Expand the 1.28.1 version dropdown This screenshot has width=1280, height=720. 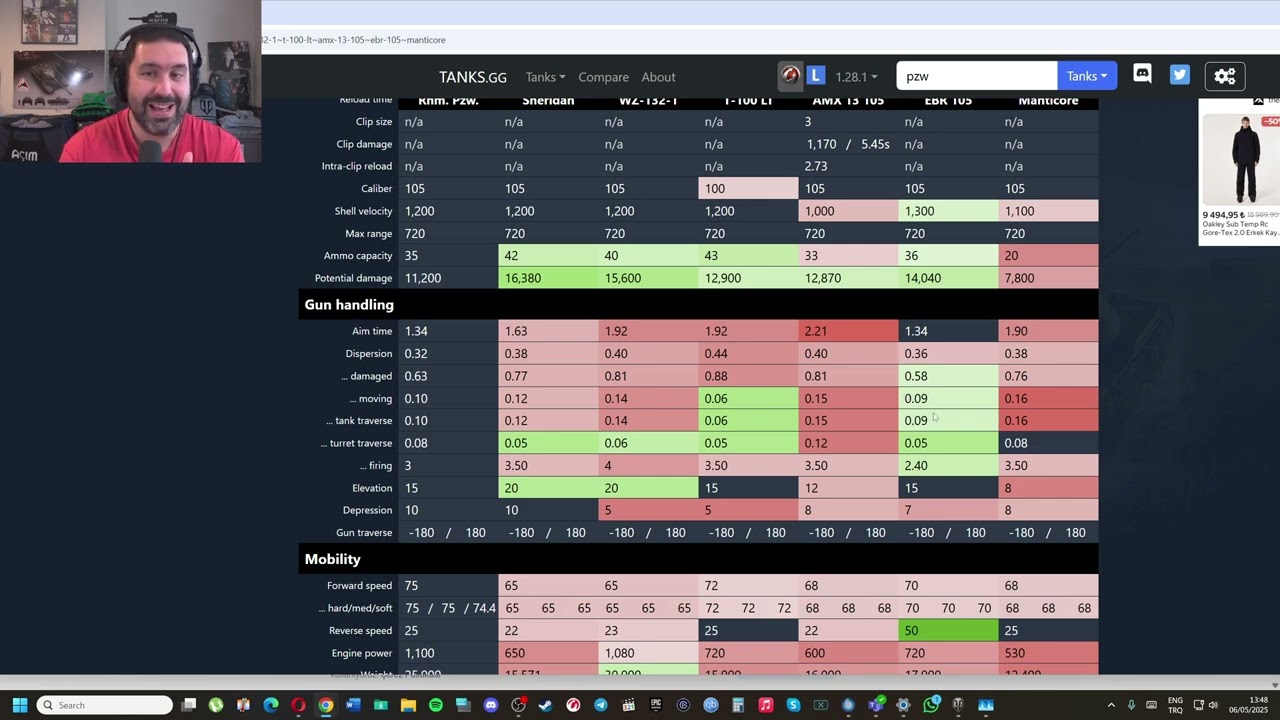(856, 77)
